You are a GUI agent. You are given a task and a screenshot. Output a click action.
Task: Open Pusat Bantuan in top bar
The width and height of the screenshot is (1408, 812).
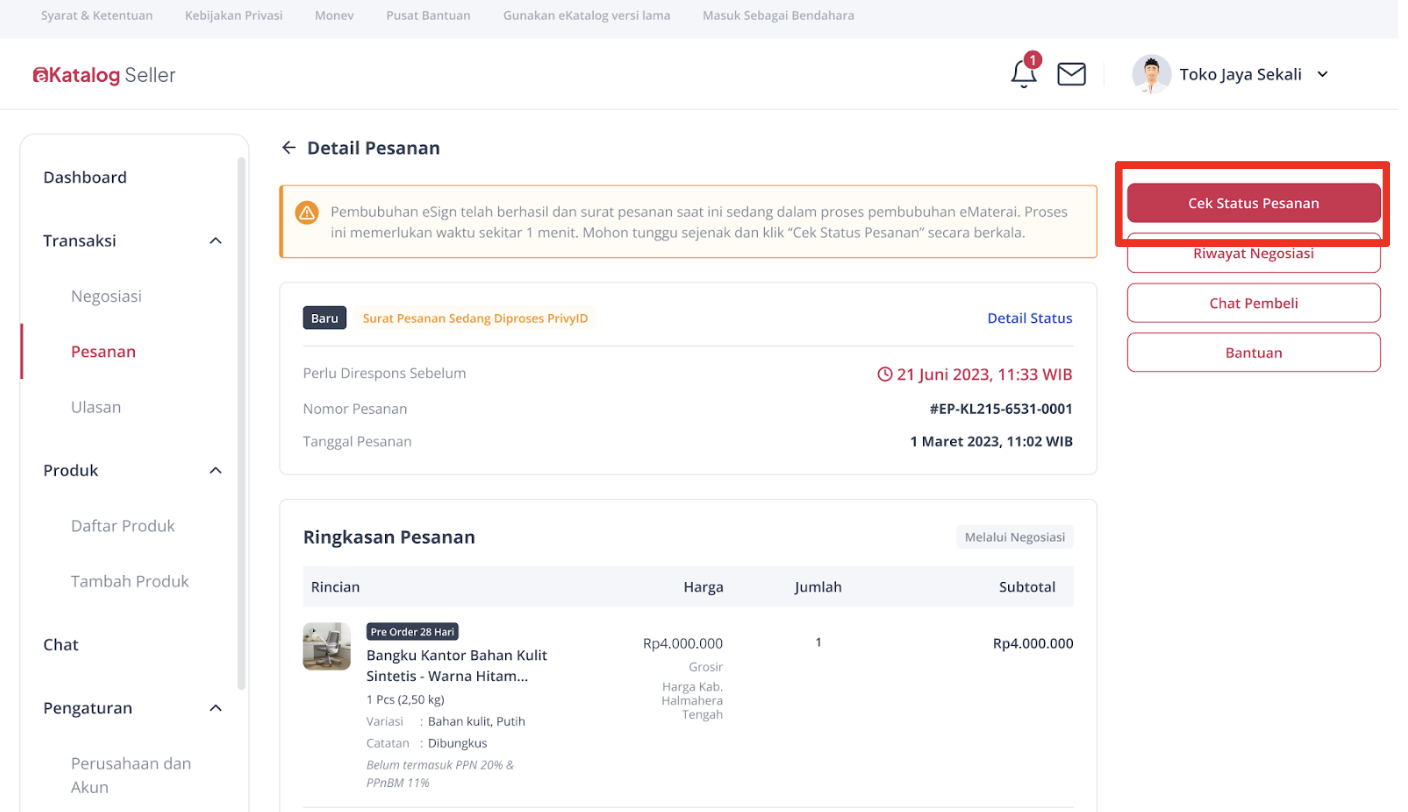[428, 16]
